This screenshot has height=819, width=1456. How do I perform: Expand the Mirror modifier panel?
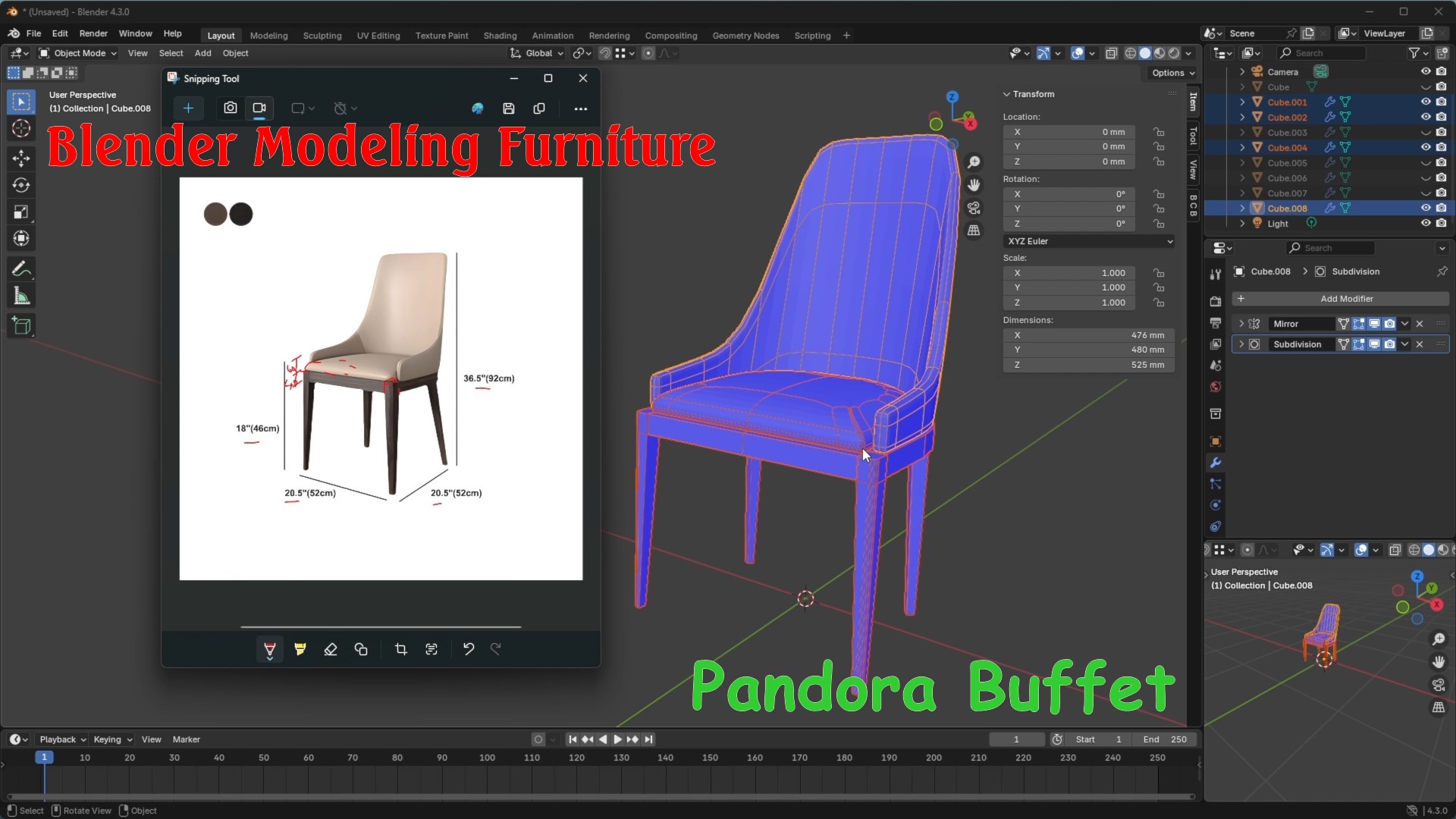tap(1241, 324)
